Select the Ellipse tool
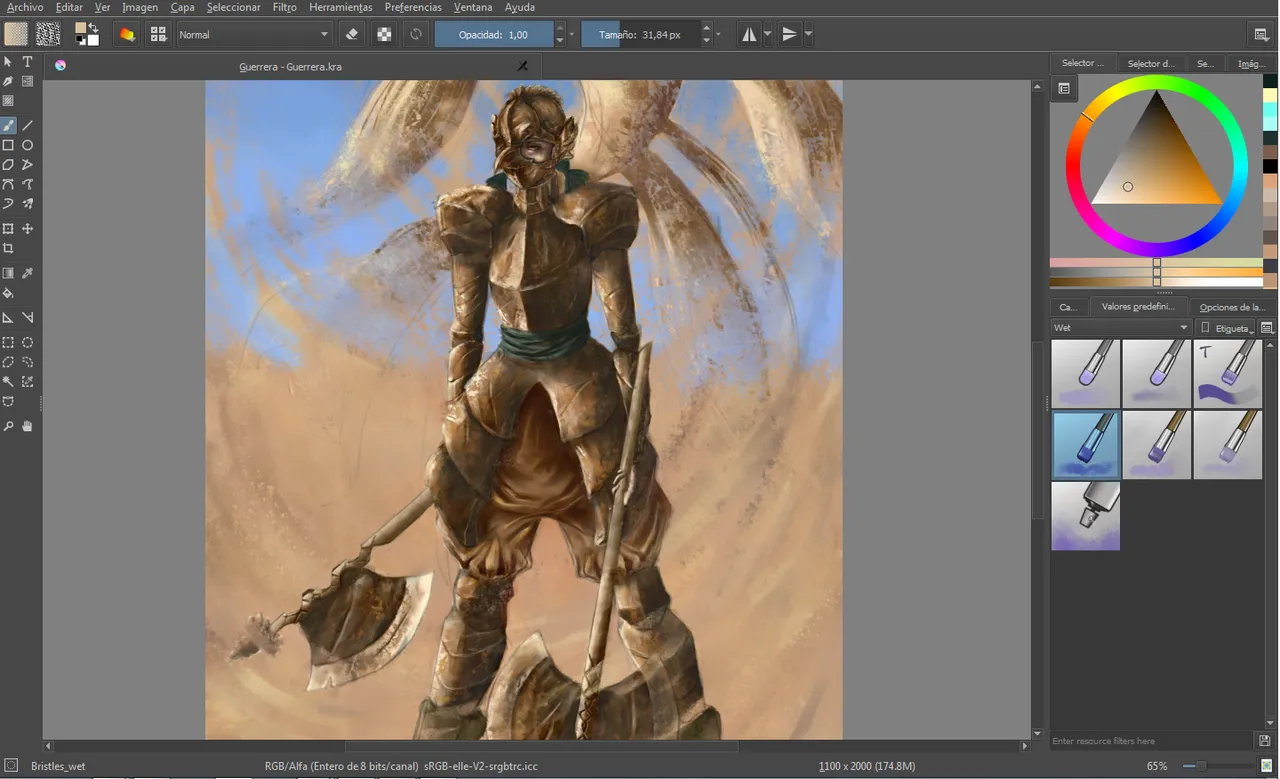 (x=28, y=145)
